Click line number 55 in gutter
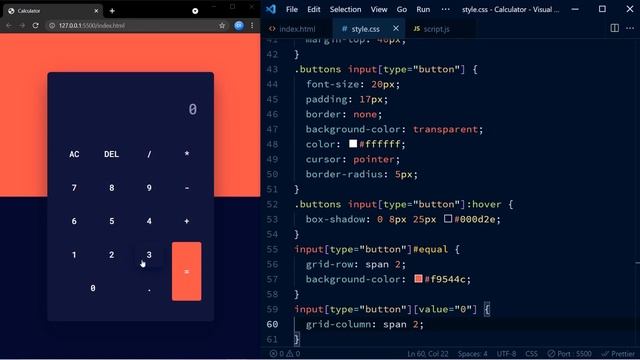Viewport: 640px width, 360px height. coord(272,249)
